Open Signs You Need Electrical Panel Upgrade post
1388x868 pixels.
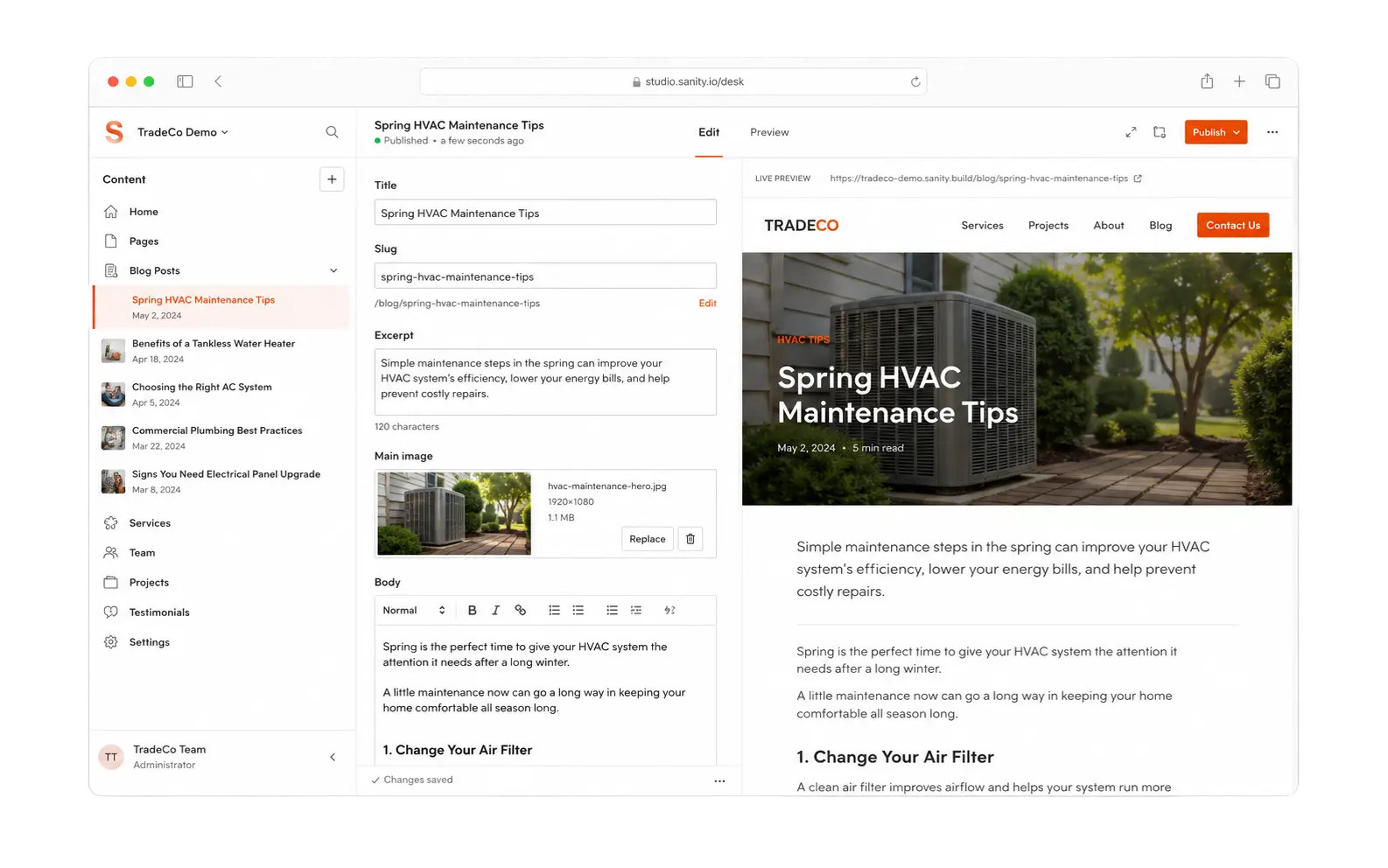(x=221, y=482)
